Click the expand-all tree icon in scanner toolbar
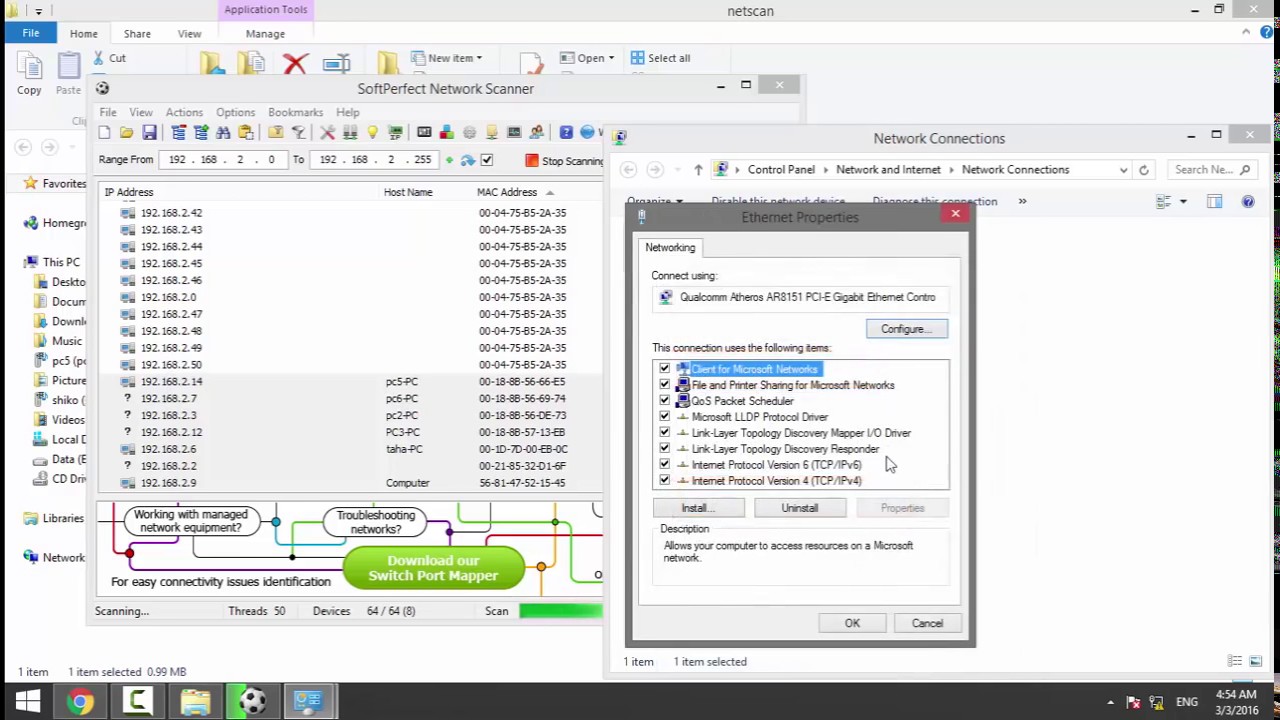 coord(201,133)
